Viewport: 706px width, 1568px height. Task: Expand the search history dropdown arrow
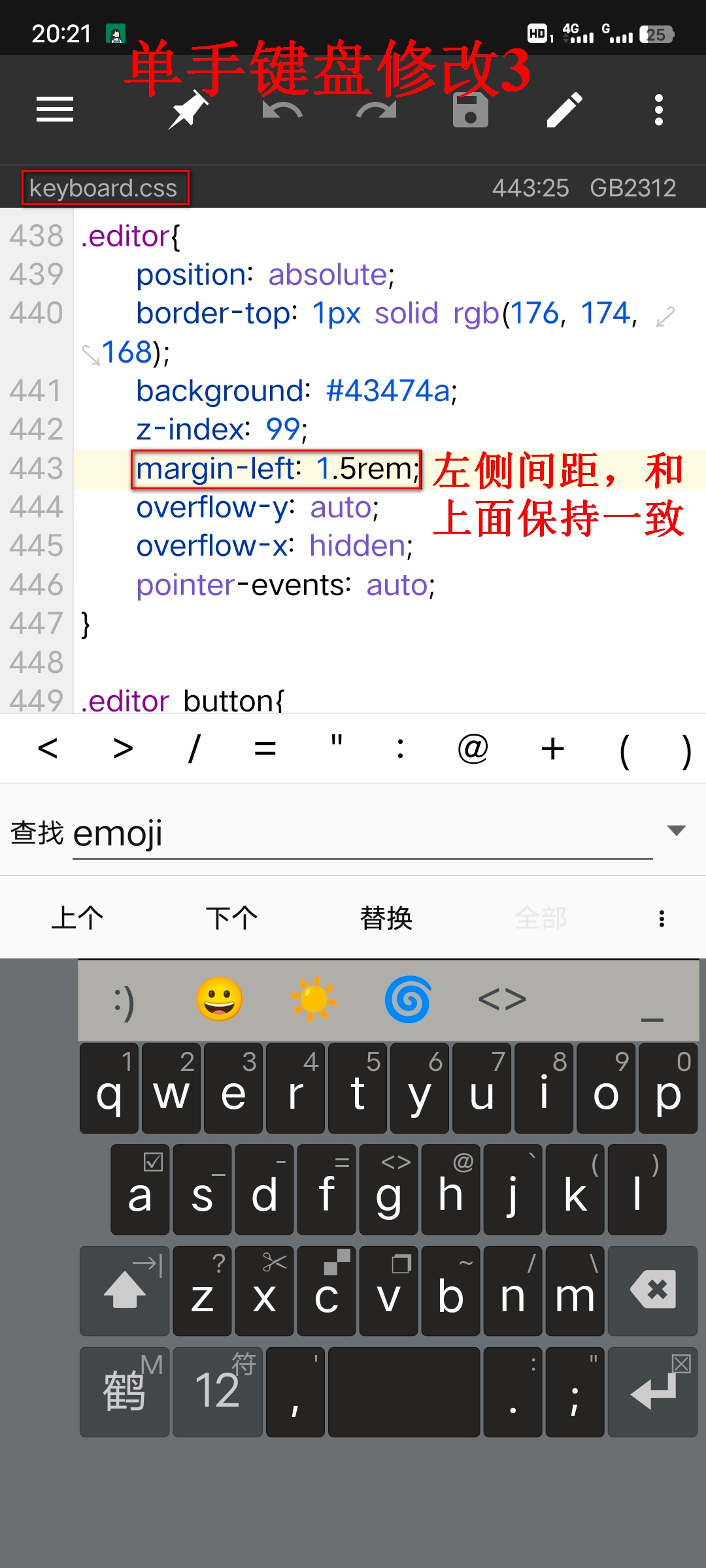[x=676, y=830]
